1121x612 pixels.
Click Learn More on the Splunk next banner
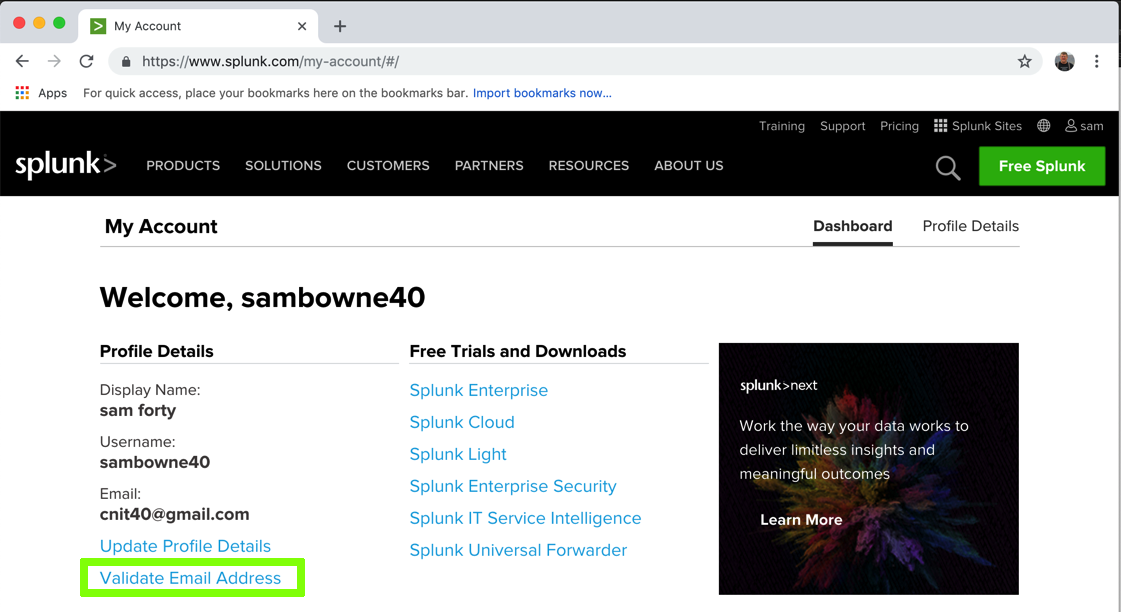tap(801, 520)
